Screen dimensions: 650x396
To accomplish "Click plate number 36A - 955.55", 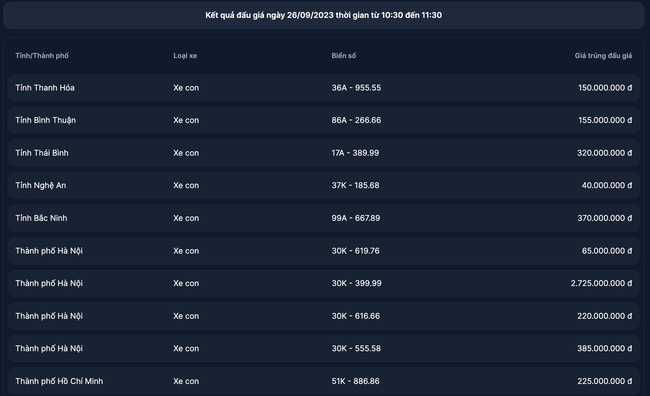I will click(x=356, y=88).
